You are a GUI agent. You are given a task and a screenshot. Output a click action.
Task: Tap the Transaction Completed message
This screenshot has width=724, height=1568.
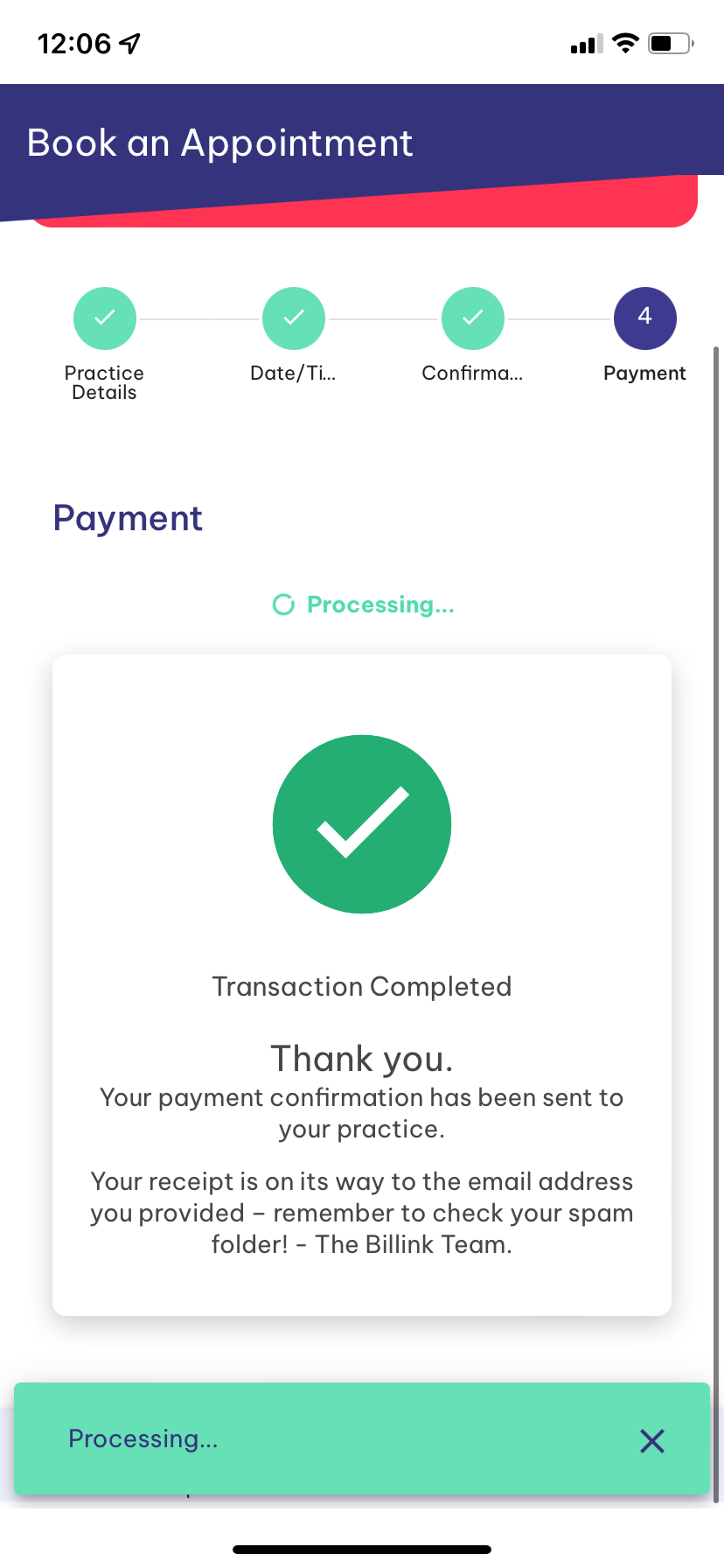point(362,987)
